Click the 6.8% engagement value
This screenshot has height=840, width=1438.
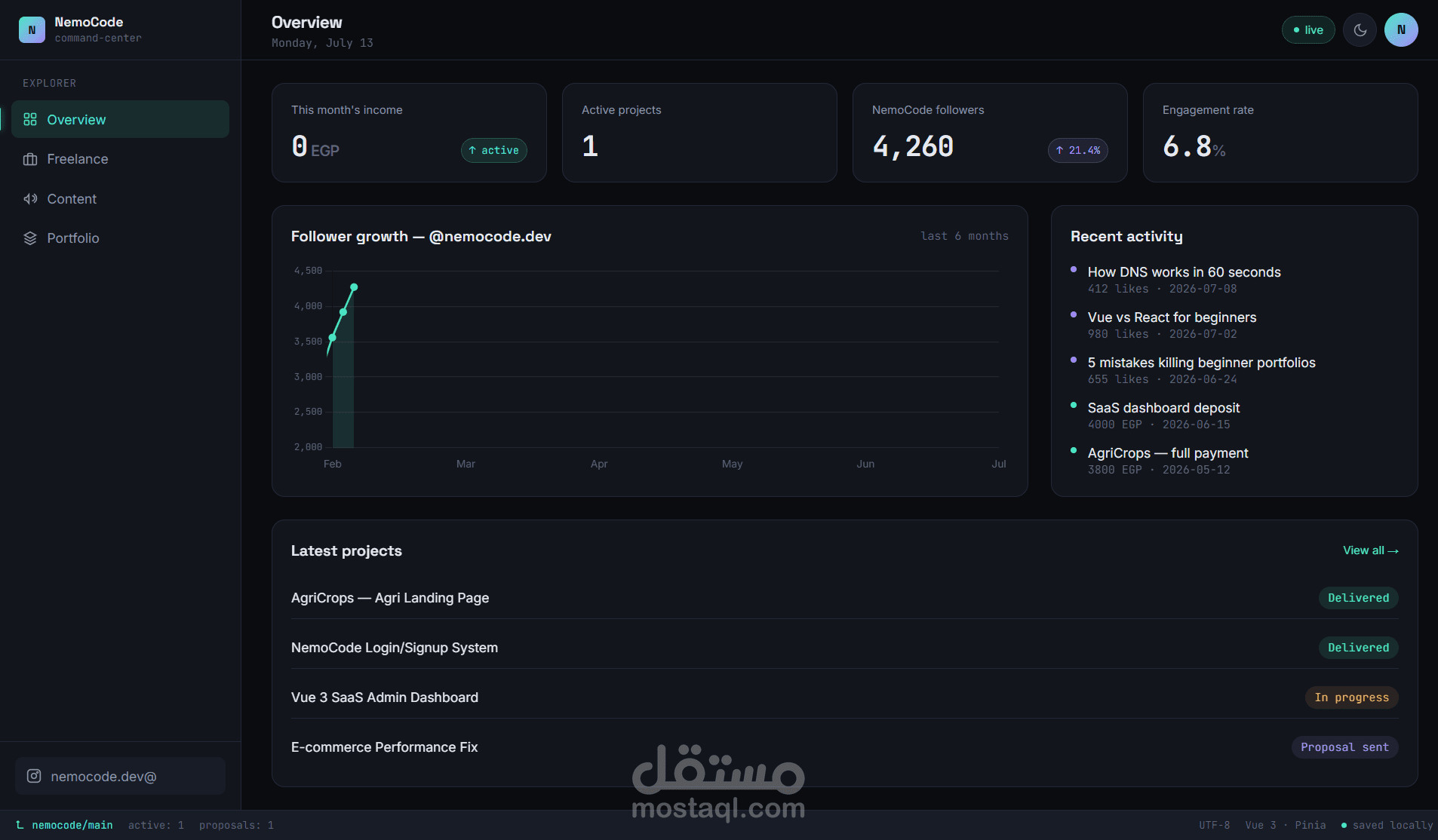click(1194, 146)
